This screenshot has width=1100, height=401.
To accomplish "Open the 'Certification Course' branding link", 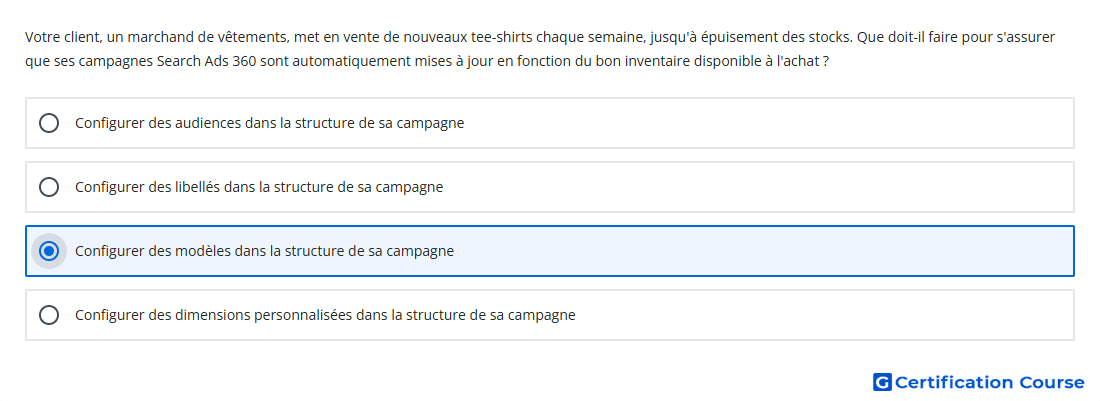I will [978, 382].
